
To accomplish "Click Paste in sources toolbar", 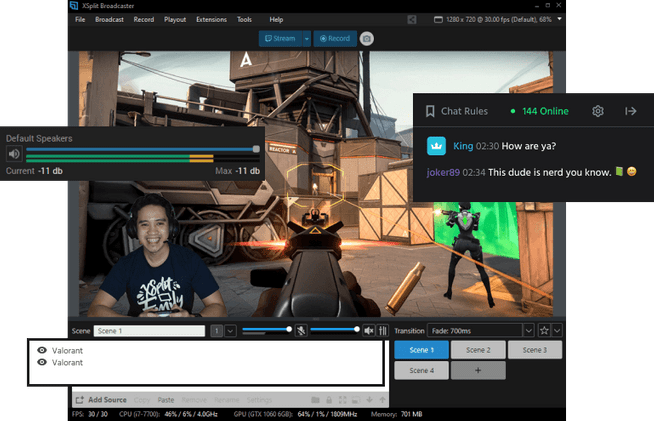I will [166, 400].
